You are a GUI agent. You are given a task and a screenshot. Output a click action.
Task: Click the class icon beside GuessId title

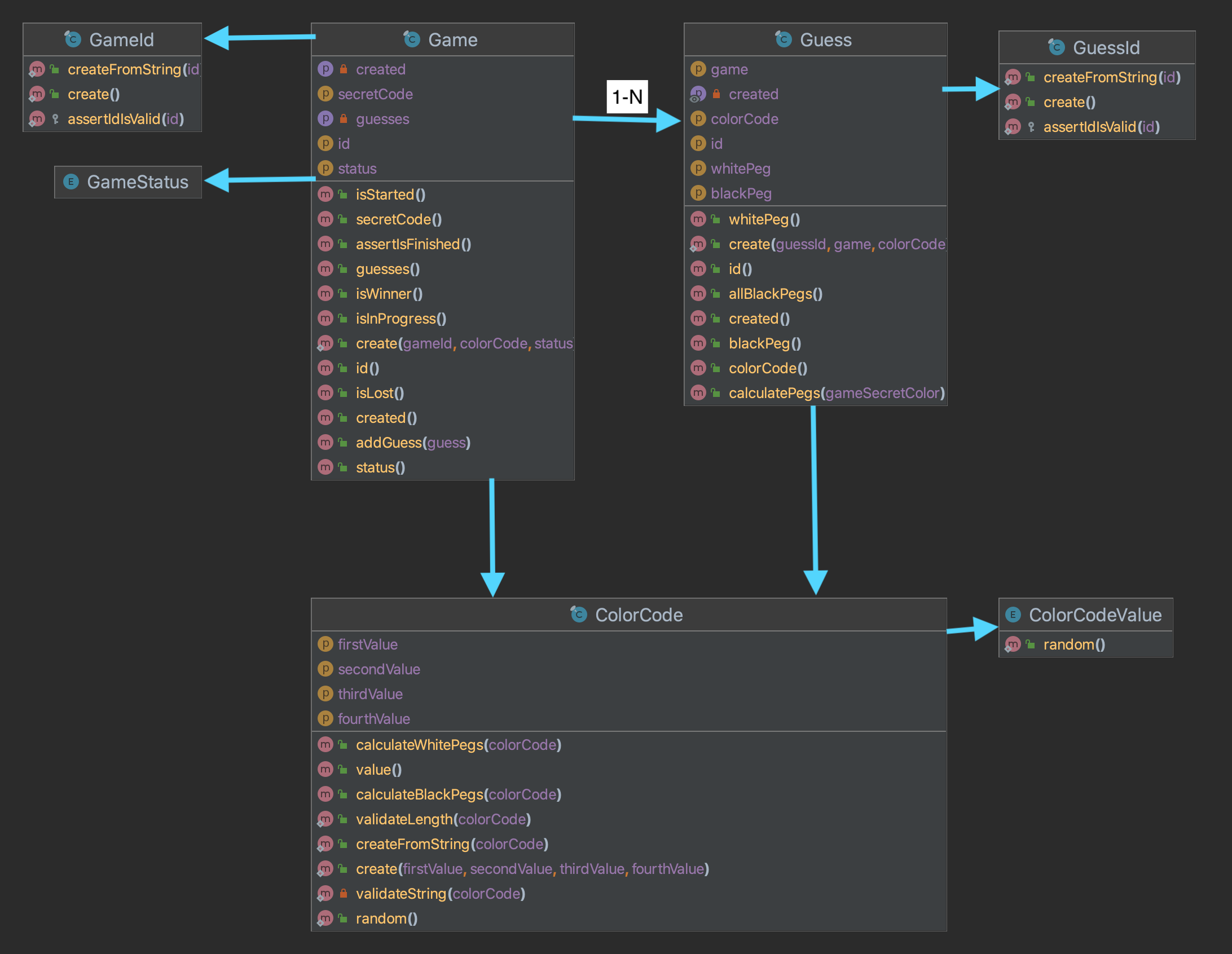tap(1057, 47)
